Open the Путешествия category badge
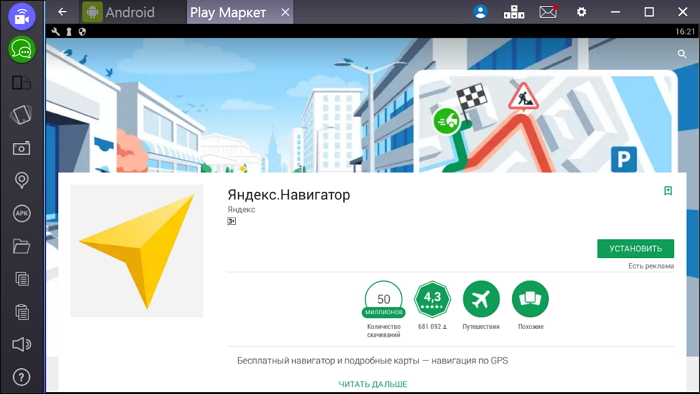 coord(481,299)
